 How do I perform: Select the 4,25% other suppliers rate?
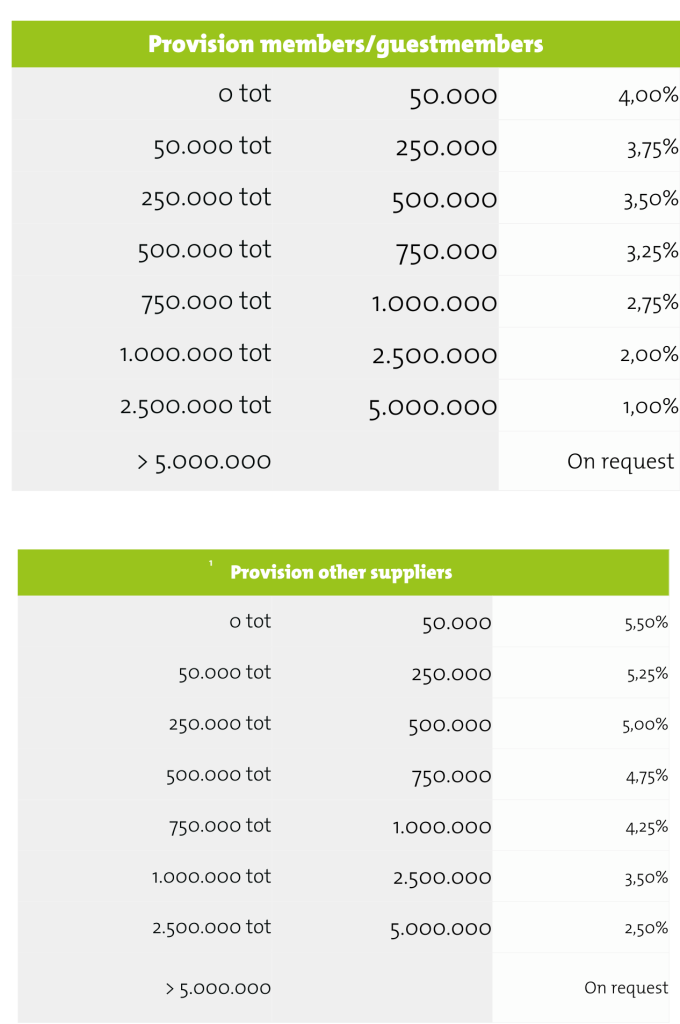tap(647, 827)
